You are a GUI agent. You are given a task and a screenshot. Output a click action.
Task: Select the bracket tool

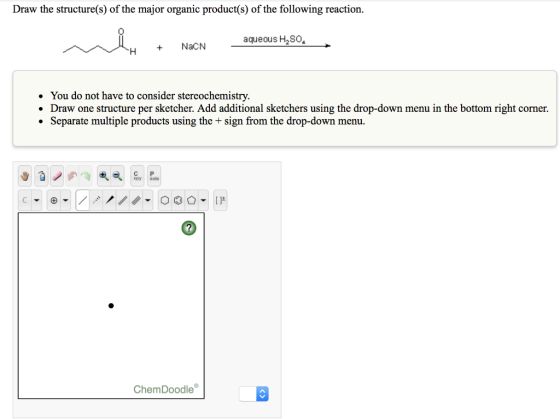220,200
